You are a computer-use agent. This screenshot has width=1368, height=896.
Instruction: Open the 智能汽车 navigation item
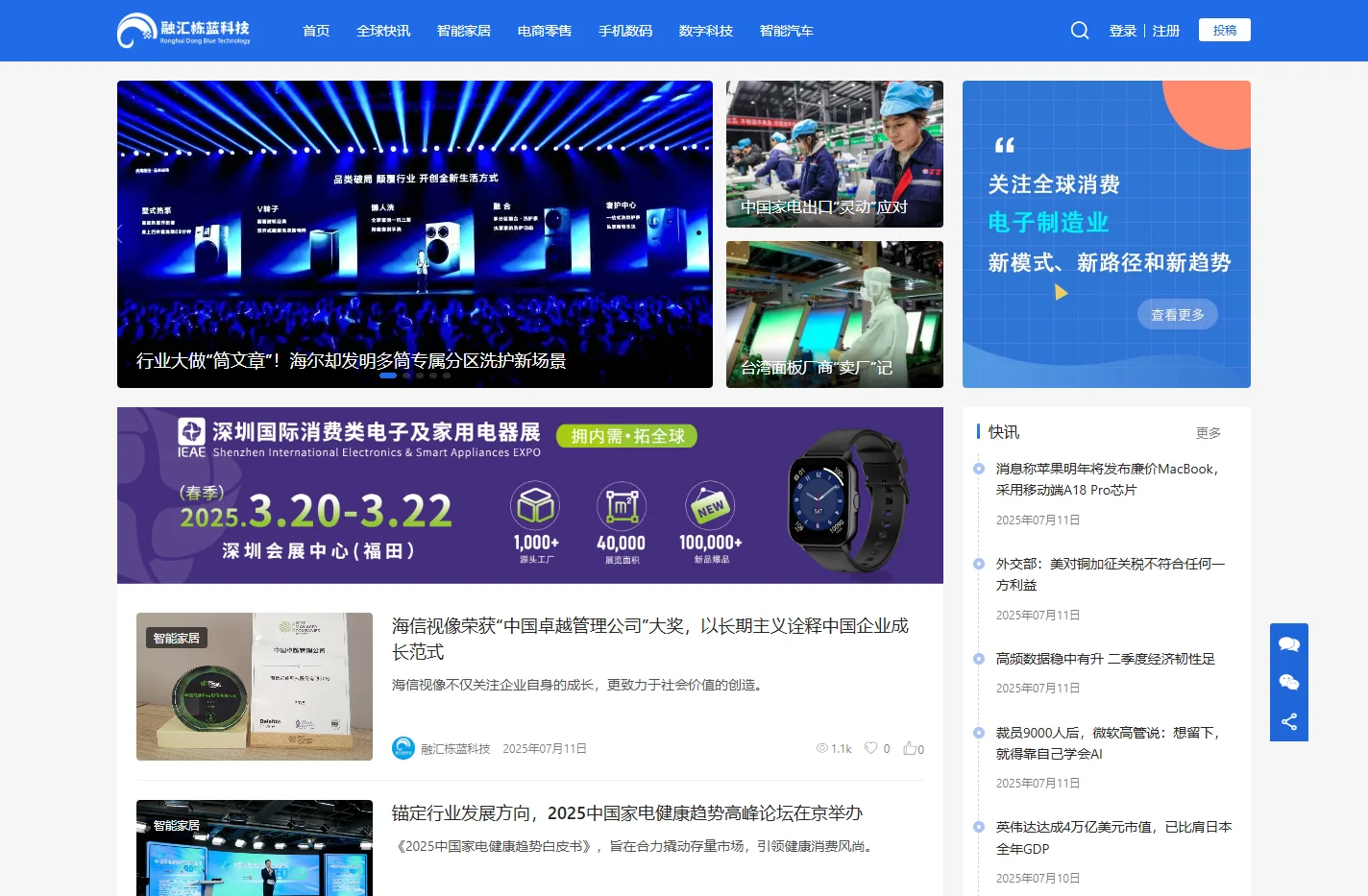787,31
